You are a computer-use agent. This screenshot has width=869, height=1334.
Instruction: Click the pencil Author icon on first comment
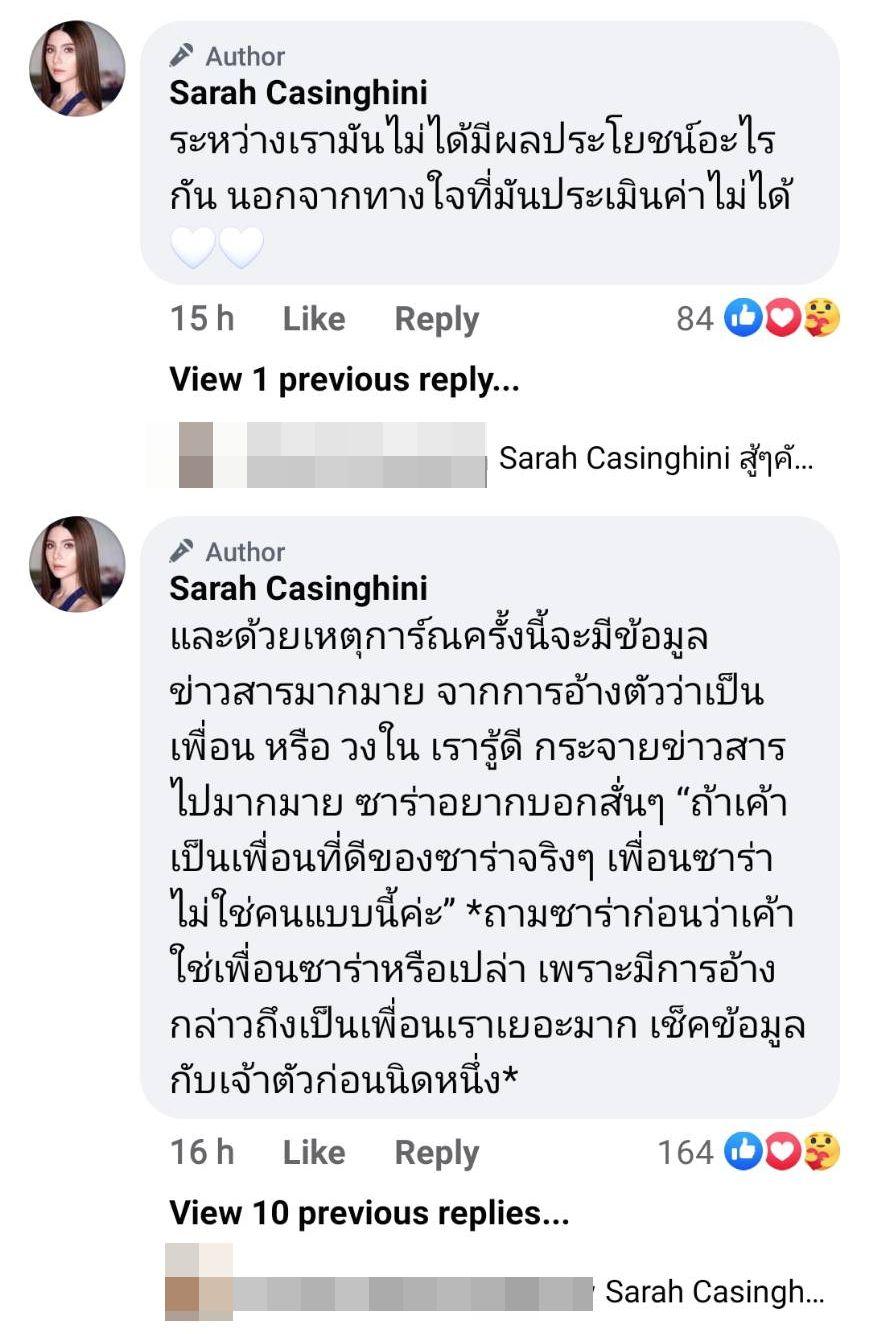182,56
